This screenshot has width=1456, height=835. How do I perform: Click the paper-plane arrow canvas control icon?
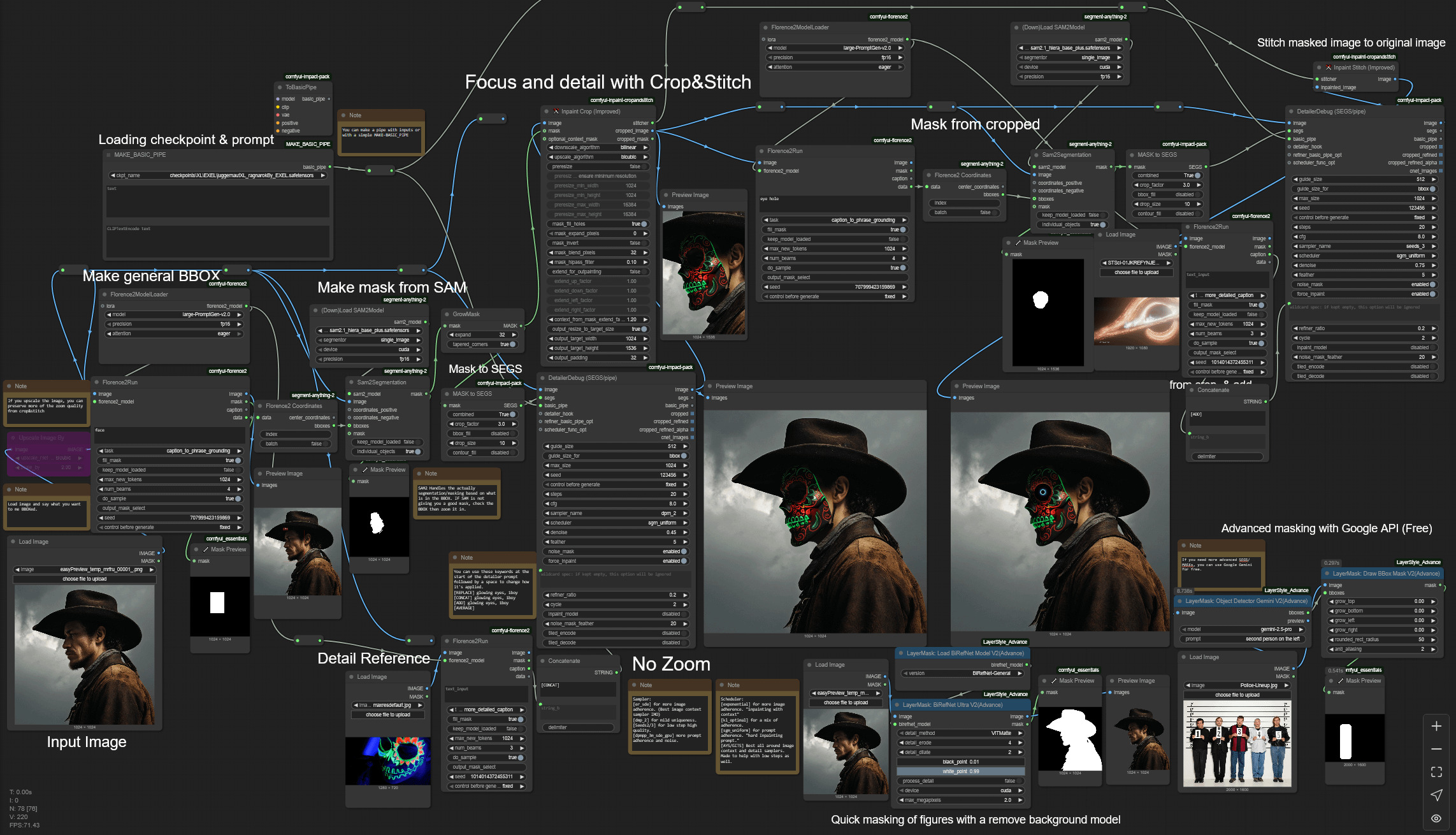(1436, 795)
